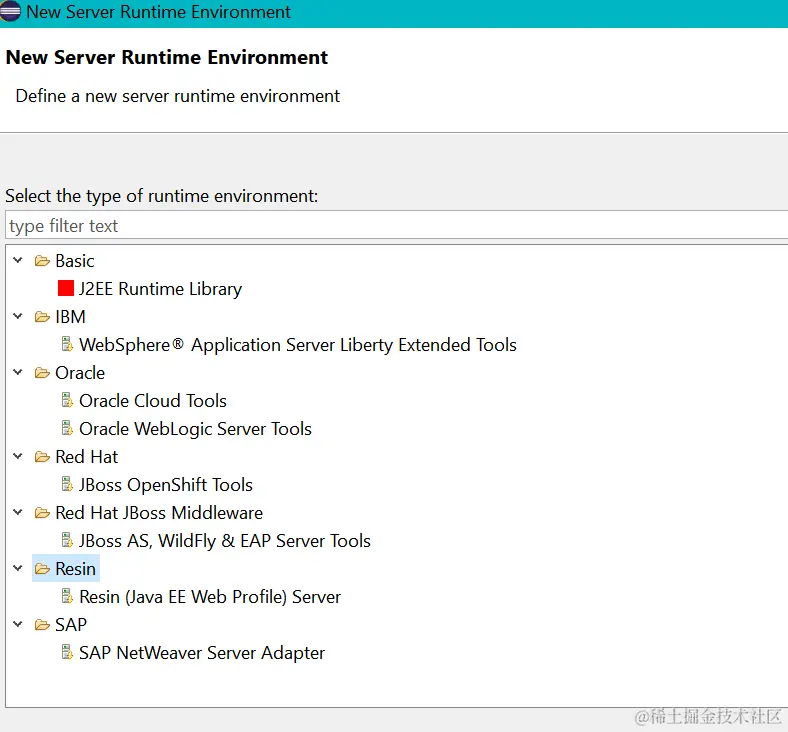The image size is (788, 732).
Task: Click the Basic folder icon
Action: pyautogui.click(x=42, y=261)
